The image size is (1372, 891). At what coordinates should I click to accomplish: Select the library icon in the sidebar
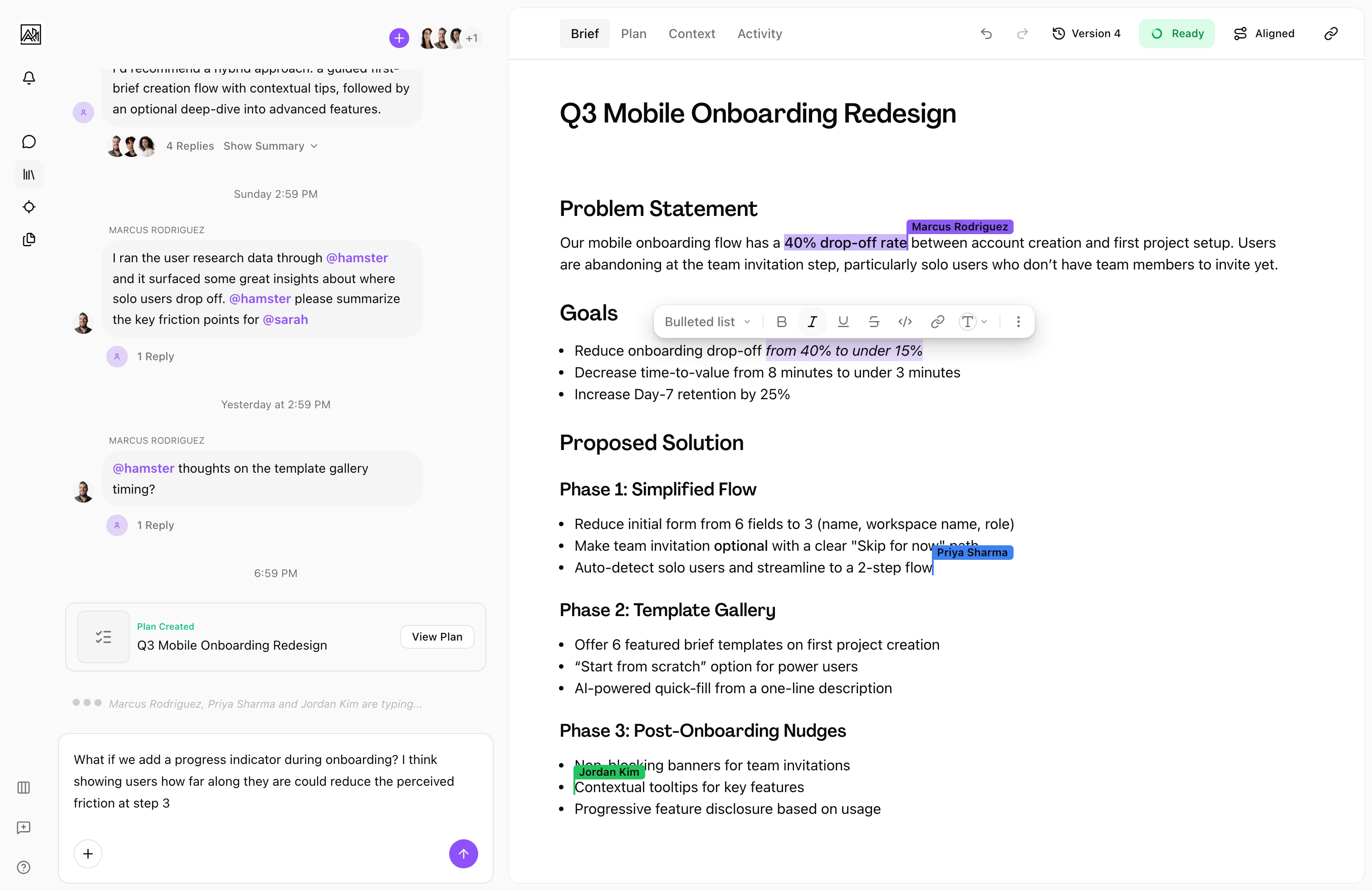(29, 174)
